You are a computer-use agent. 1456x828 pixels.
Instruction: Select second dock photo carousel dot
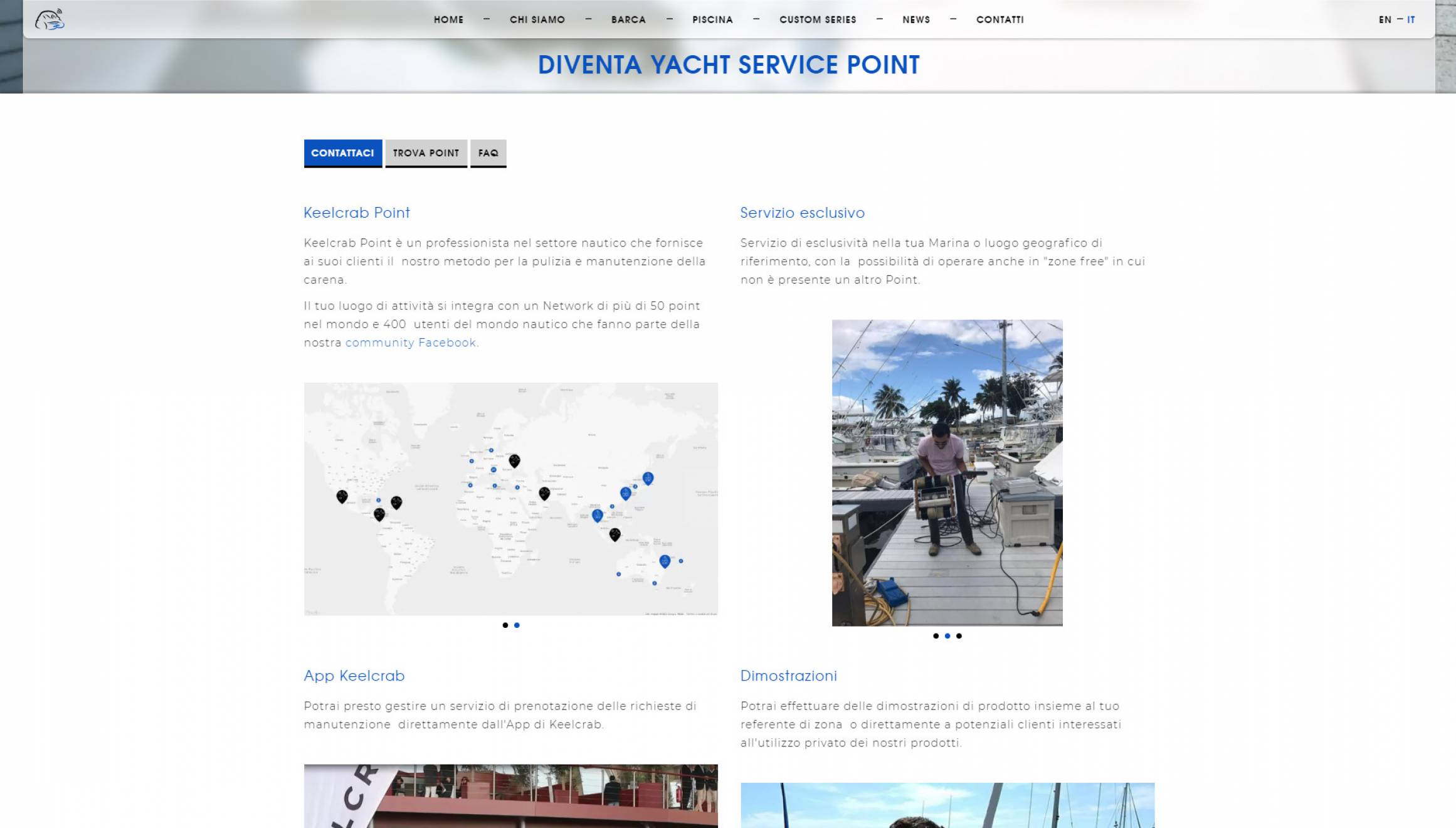click(x=947, y=636)
